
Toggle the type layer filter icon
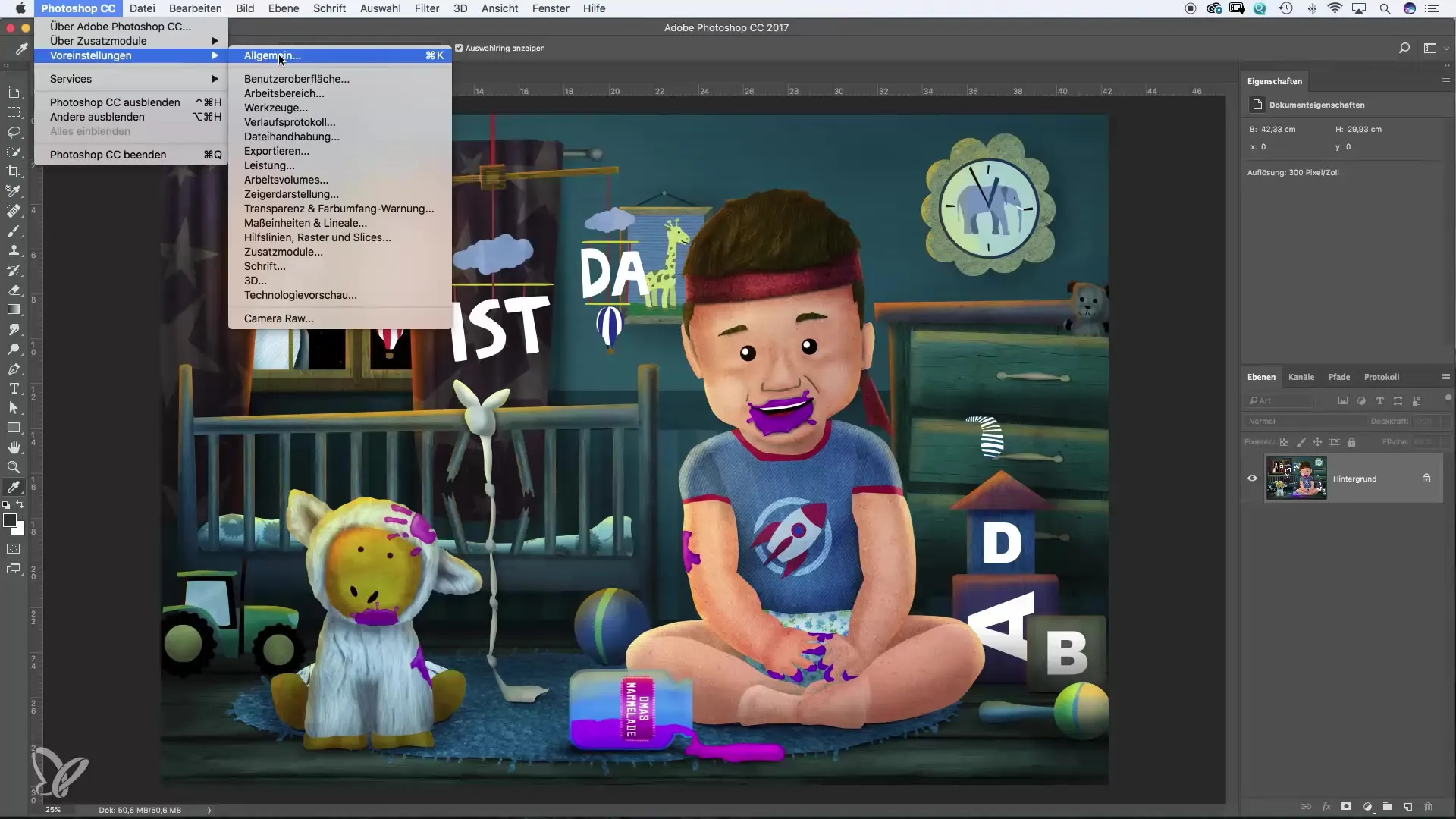[1379, 400]
